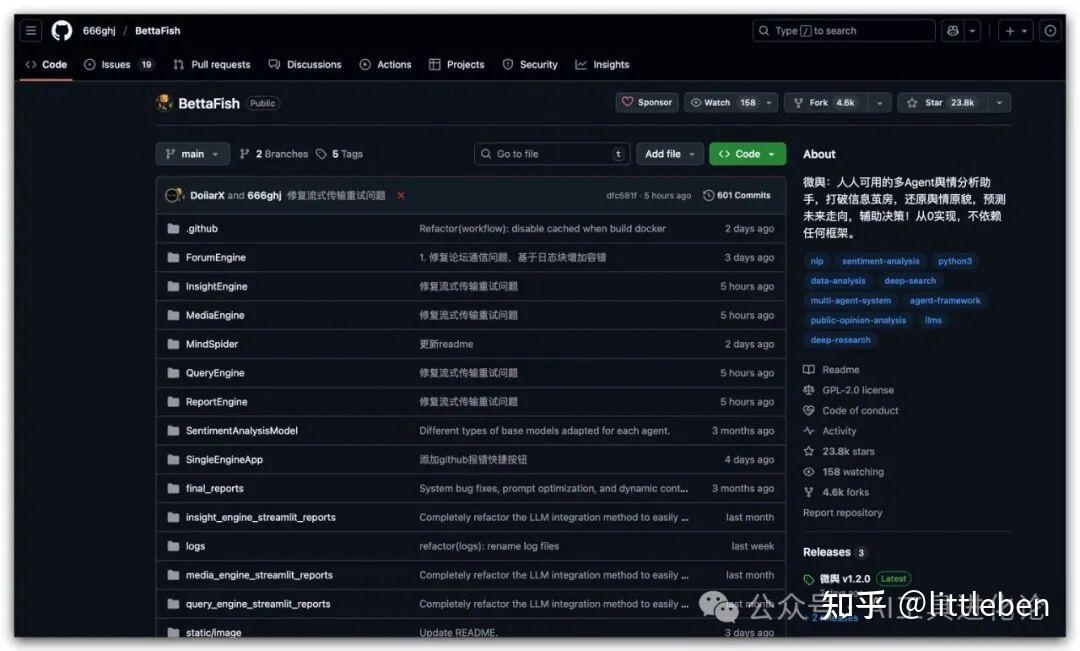The image size is (1080, 651).
Task: Click the GPL-2.0 license scales icon
Action: (808, 390)
